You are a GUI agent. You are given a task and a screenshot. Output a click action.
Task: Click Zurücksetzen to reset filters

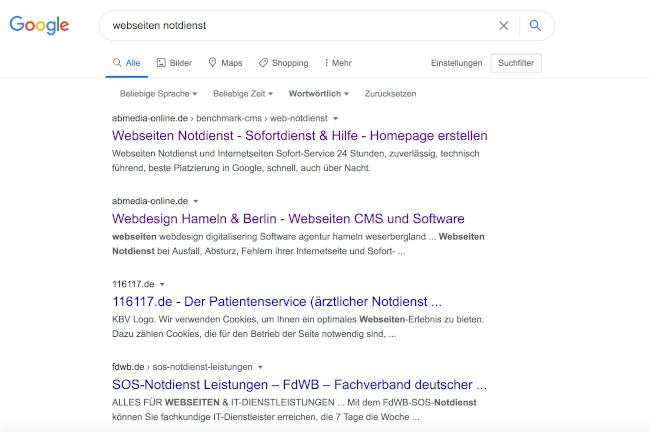pos(390,94)
